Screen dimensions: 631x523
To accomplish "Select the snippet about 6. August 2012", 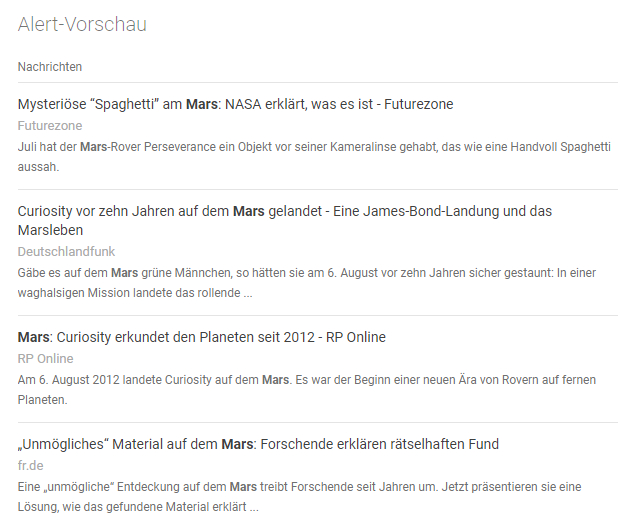I will click(x=307, y=389).
